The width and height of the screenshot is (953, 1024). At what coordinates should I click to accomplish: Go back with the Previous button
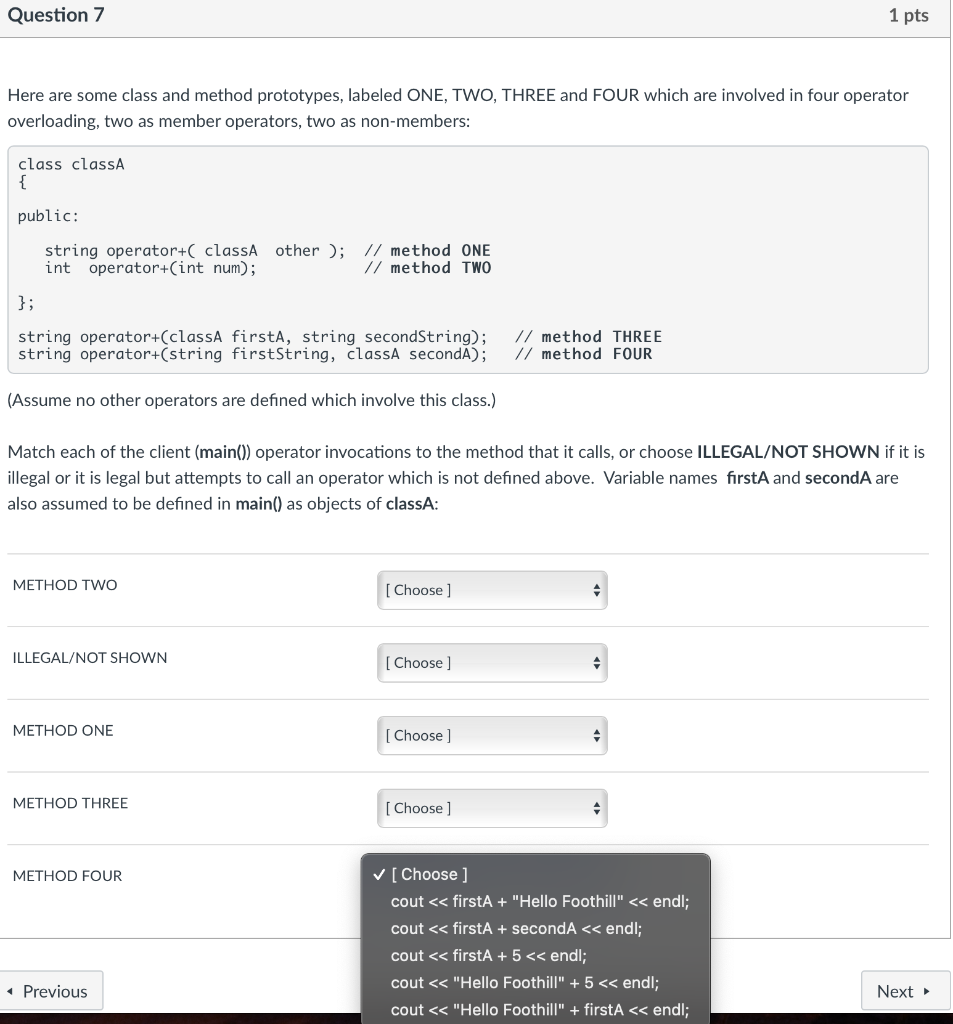click(51, 991)
